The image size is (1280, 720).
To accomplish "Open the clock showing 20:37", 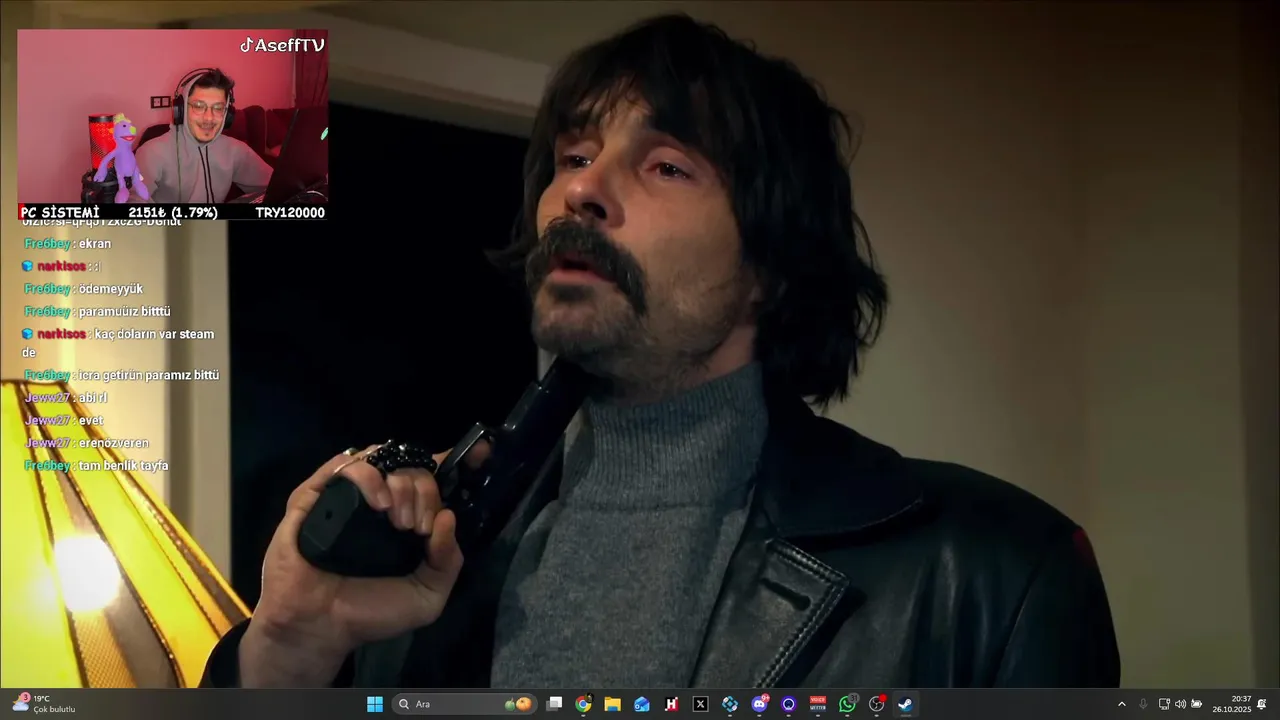I will click(1232, 704).
